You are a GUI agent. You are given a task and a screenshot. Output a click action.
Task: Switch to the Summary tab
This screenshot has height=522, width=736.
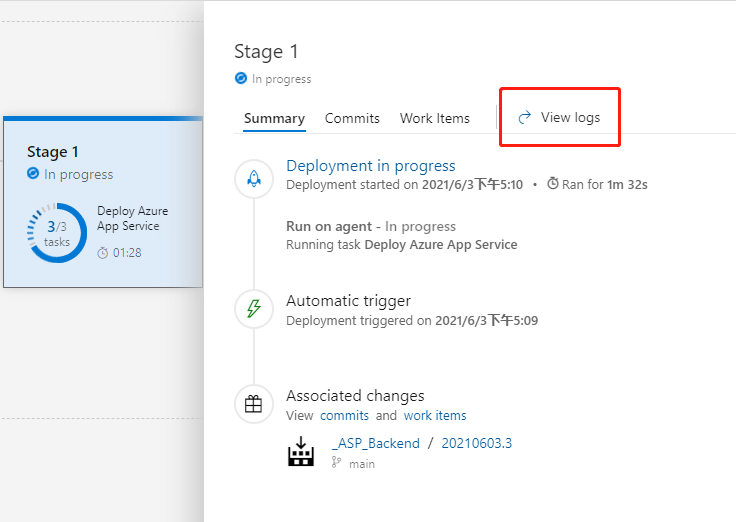coord(274,118)
